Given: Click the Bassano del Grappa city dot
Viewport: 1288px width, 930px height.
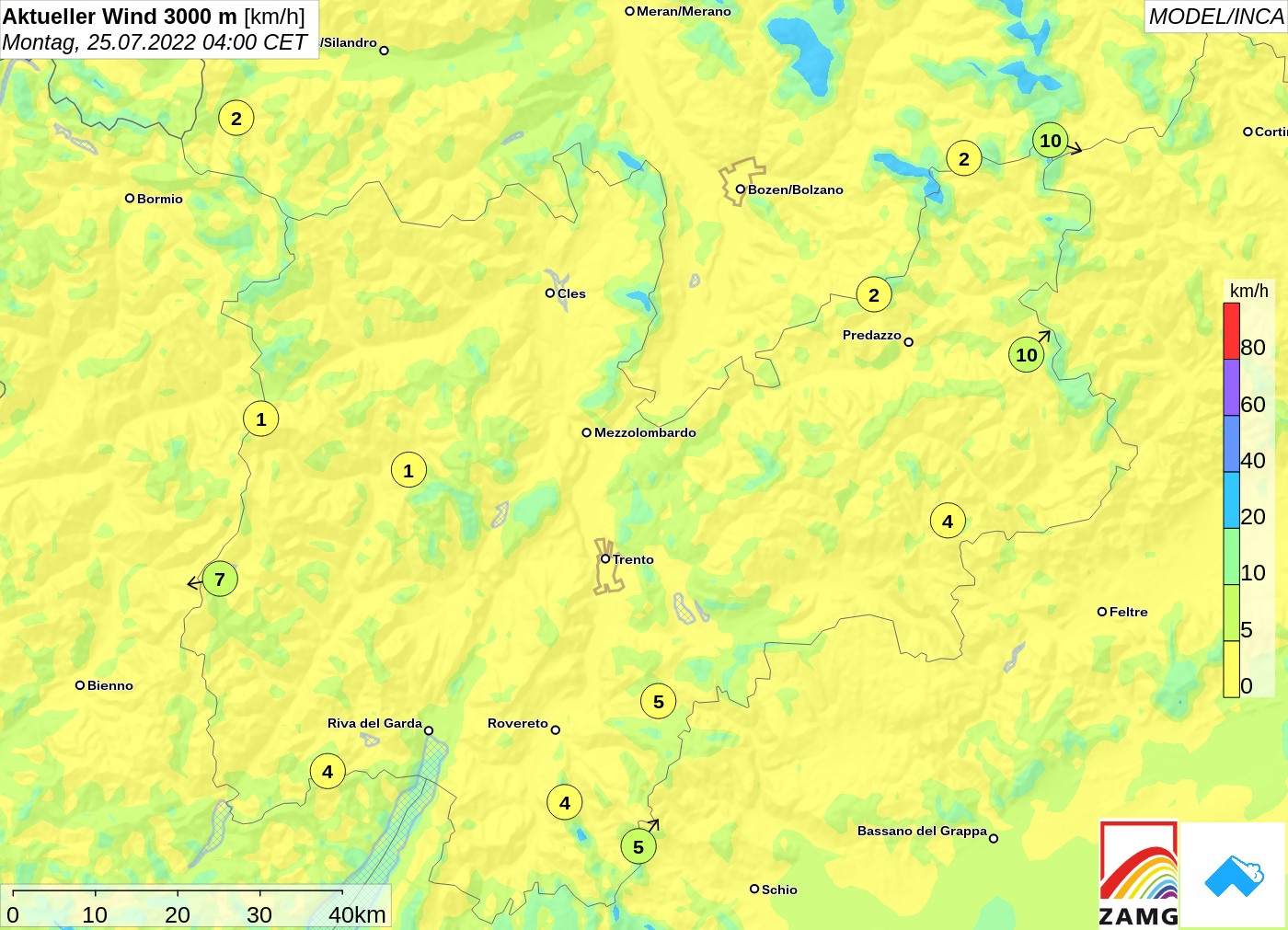Looking at the screenshot, I should coord(994,838).
